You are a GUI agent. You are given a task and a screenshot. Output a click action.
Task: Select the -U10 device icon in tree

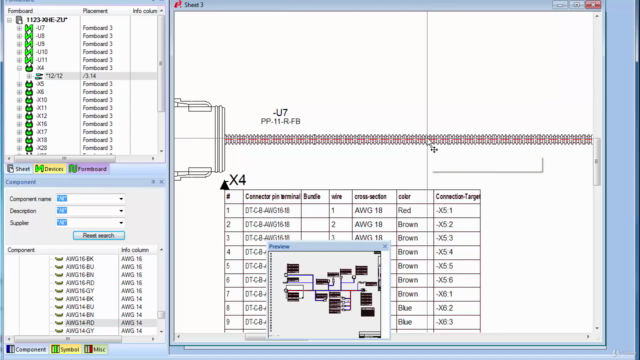(29, 52)
